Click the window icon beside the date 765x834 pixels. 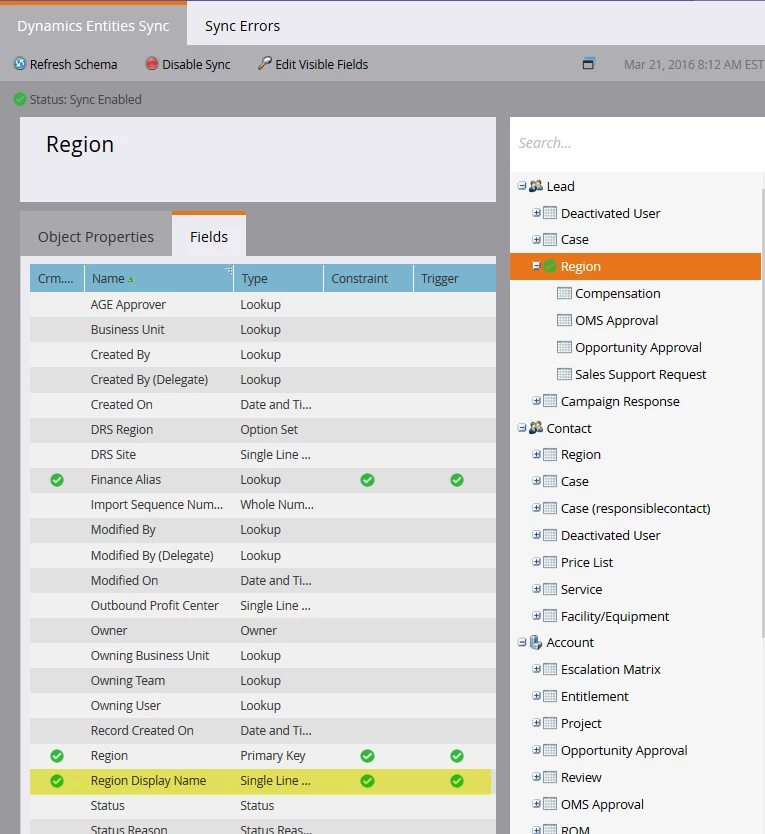(x=588, y=64)
